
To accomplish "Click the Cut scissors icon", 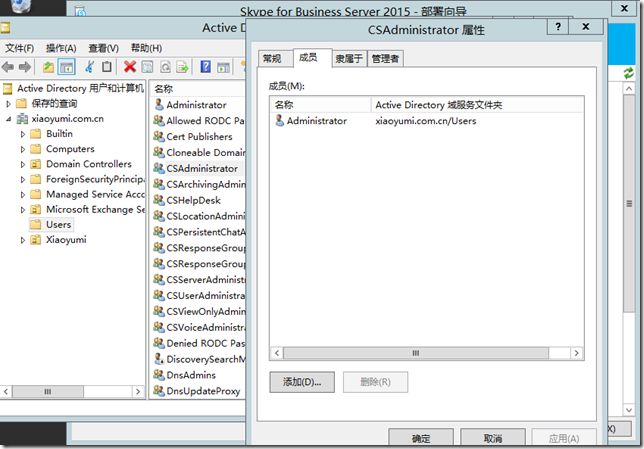I will [x=89, y=67].
